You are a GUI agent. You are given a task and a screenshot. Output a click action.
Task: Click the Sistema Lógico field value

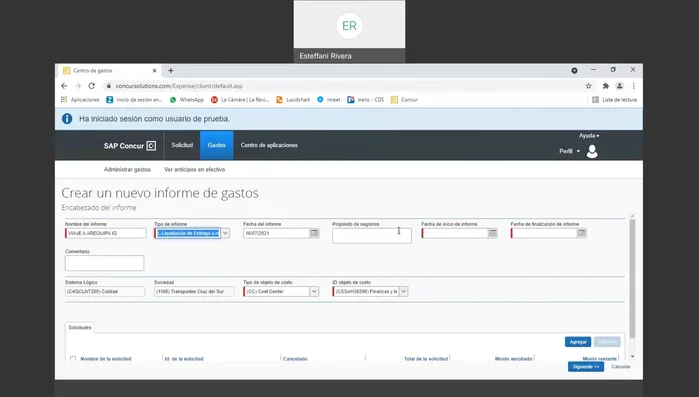[105, 291]
